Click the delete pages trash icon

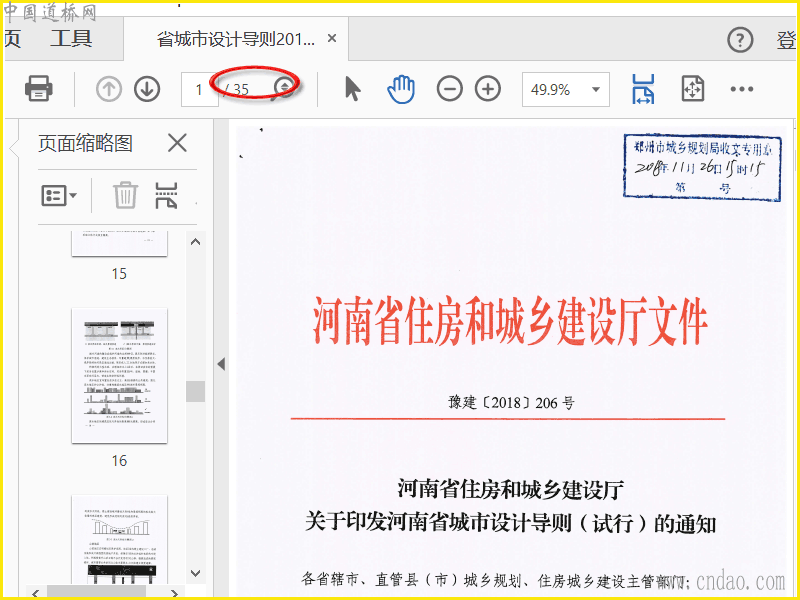pos(125,195)
